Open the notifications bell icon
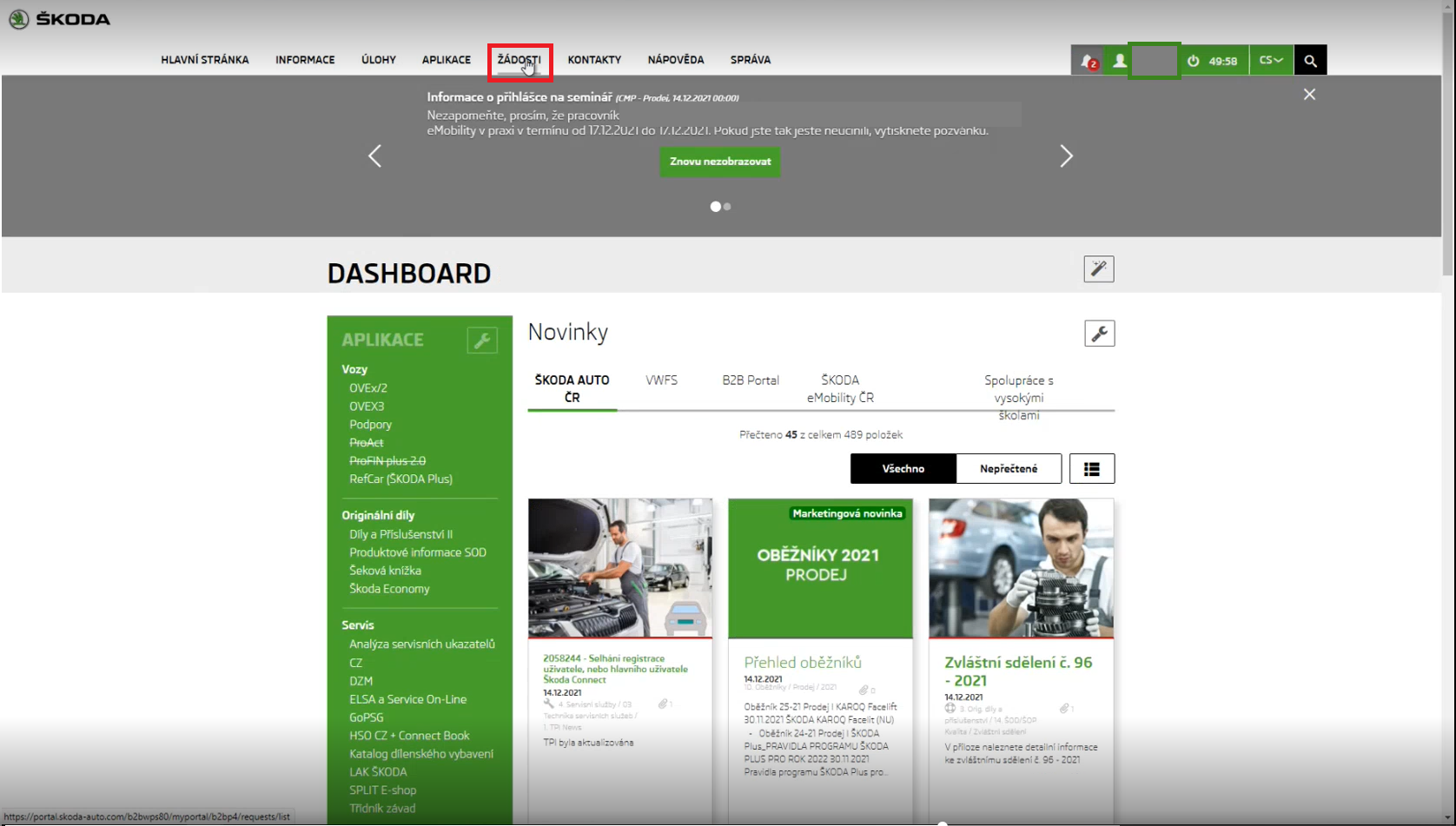 pos(1088,61)
